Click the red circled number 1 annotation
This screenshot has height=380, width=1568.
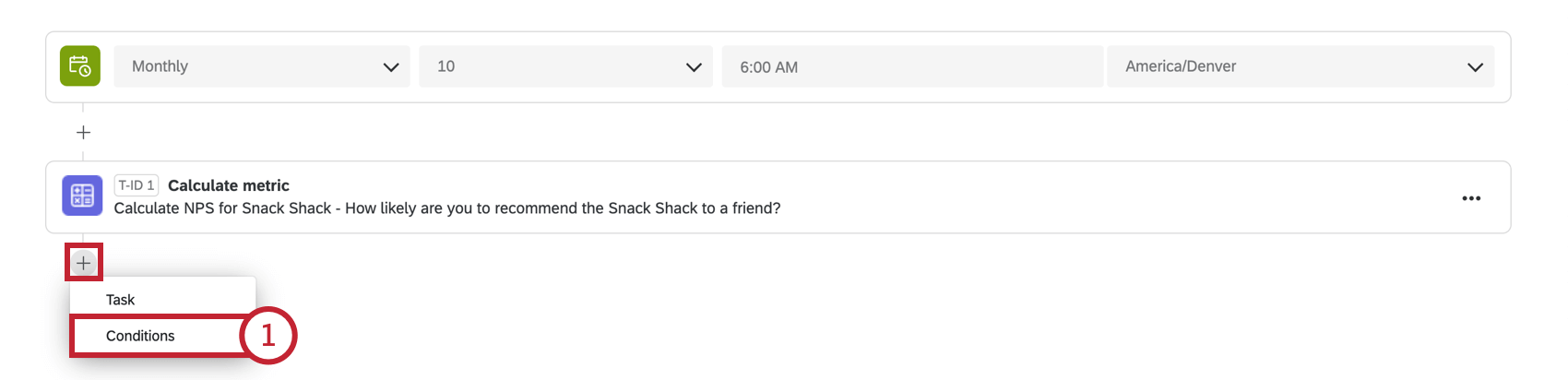[268, 335]
